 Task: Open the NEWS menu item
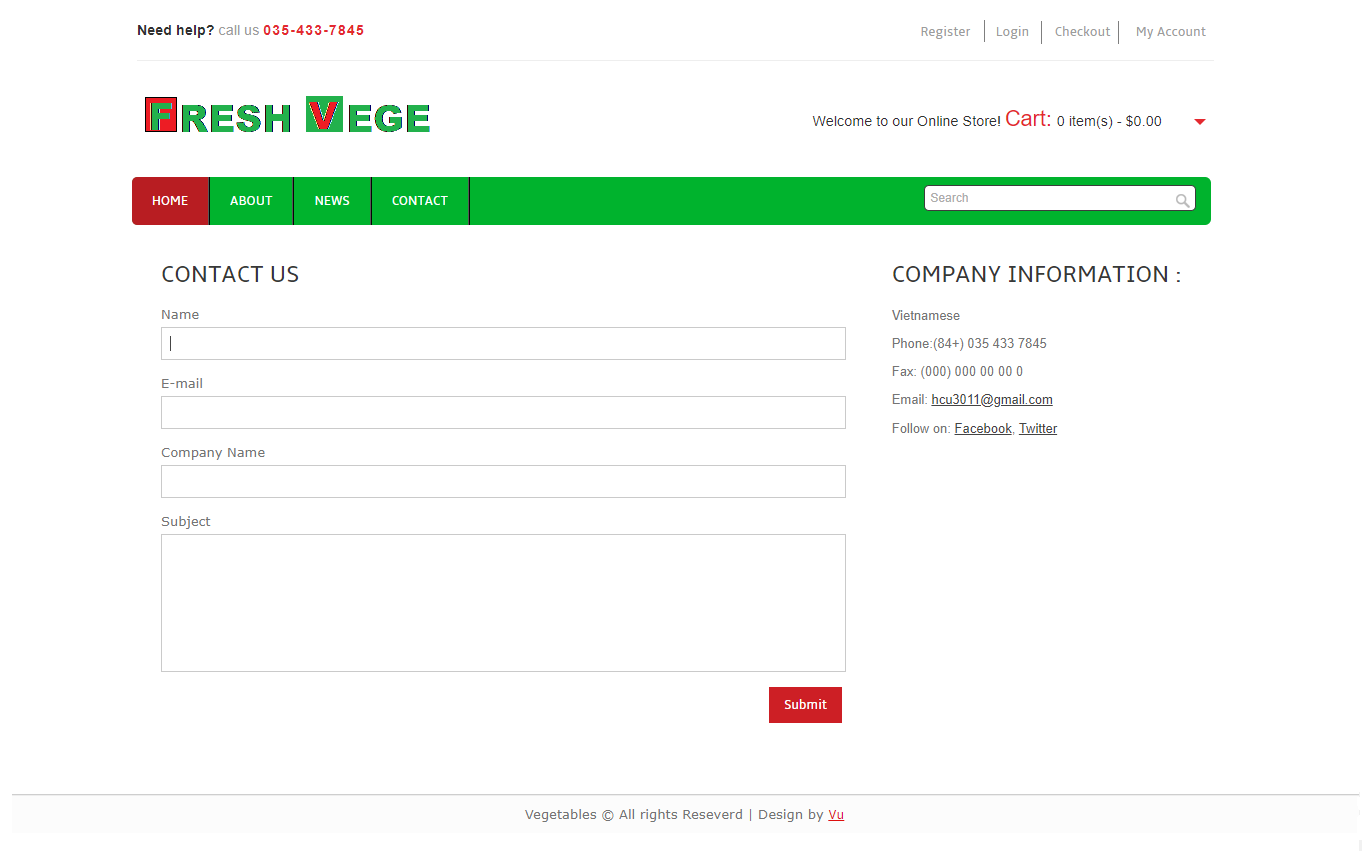332,201
